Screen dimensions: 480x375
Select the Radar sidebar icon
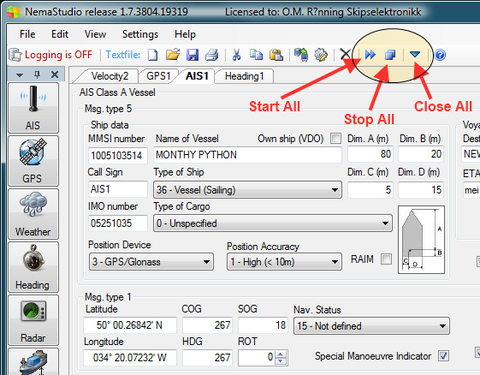[x=33, y=320]
